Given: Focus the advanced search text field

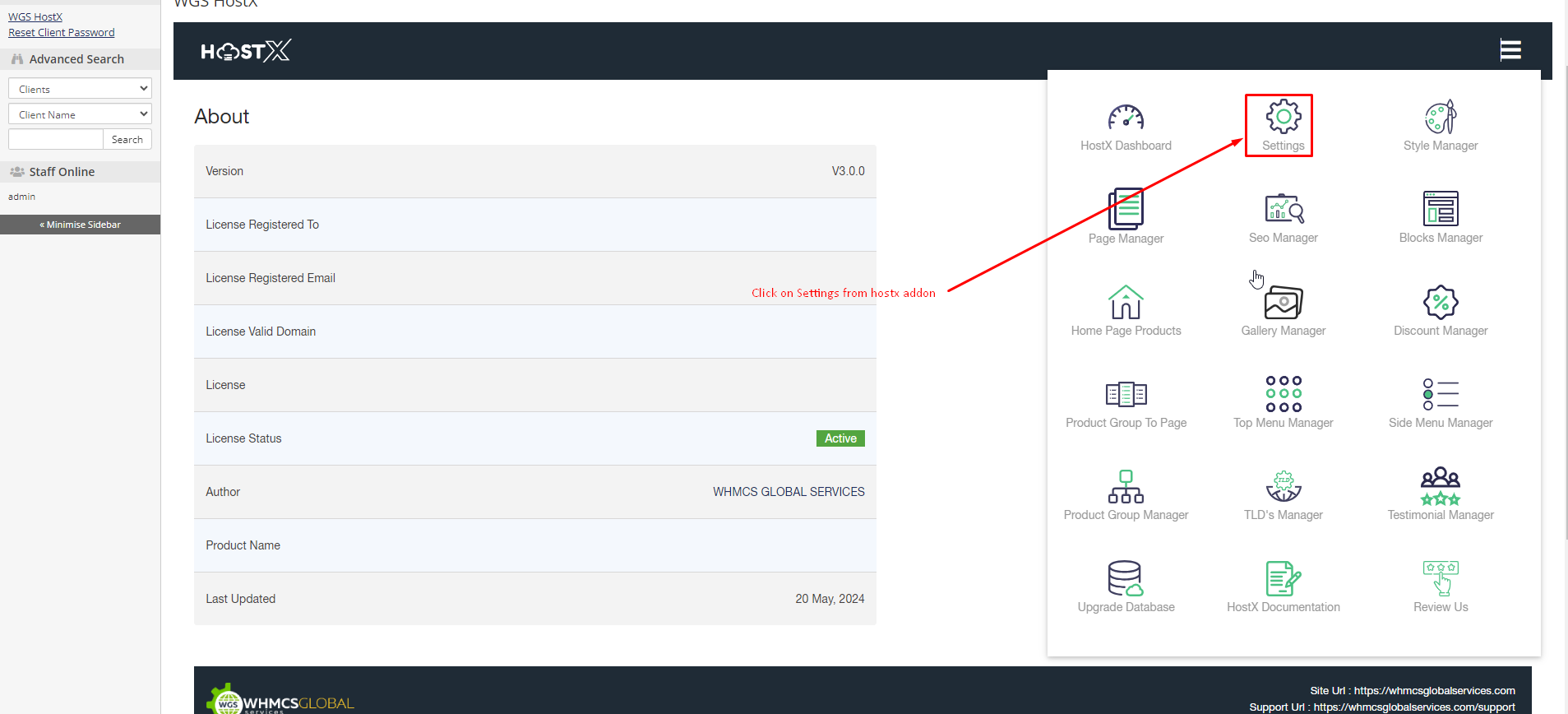Looking at the screenshot, I should 56,140.
